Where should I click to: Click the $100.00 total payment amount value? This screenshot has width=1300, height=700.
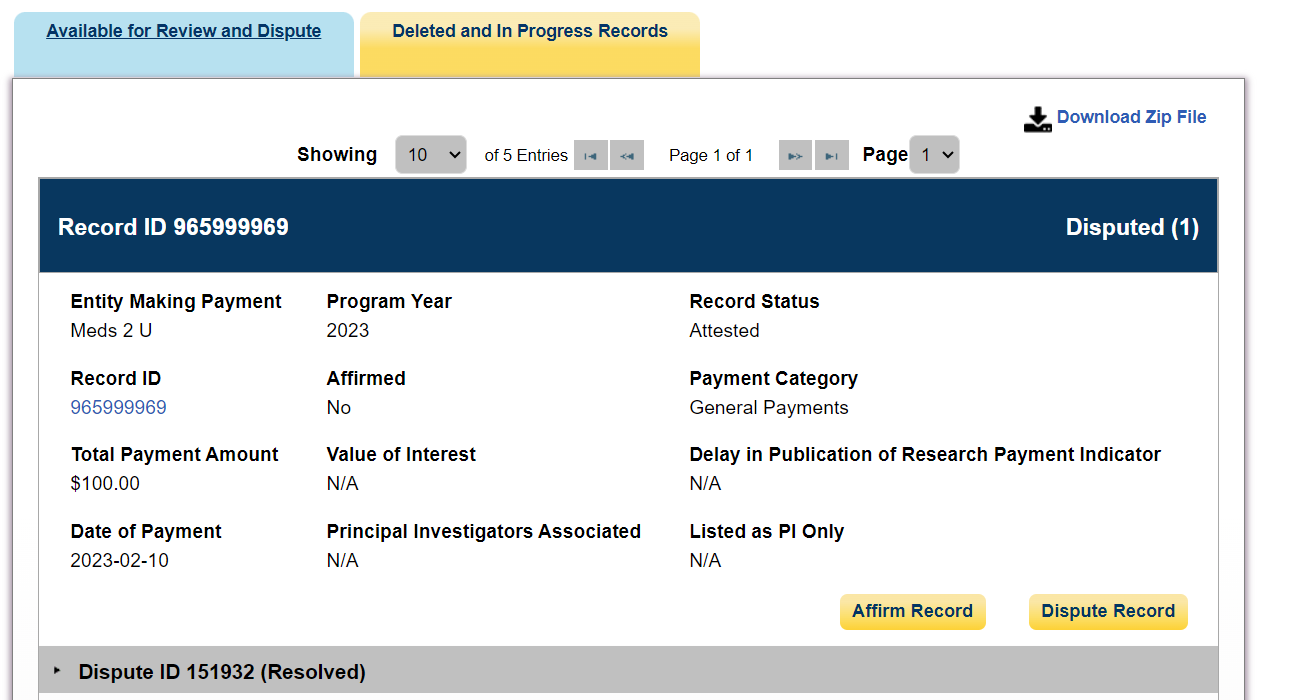coord(105,484)
